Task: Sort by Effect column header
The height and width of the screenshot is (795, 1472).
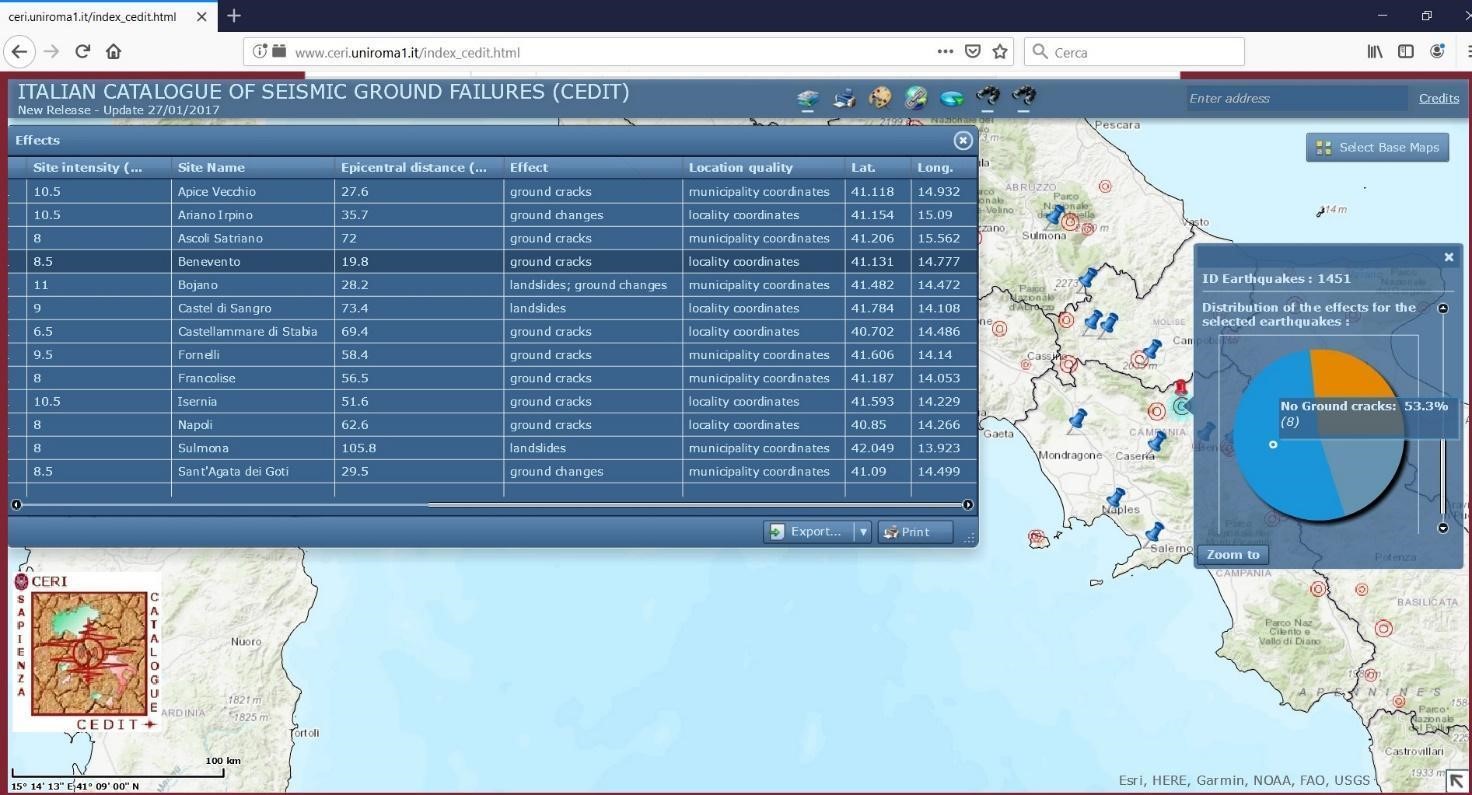Action: [x=593, y=167]
